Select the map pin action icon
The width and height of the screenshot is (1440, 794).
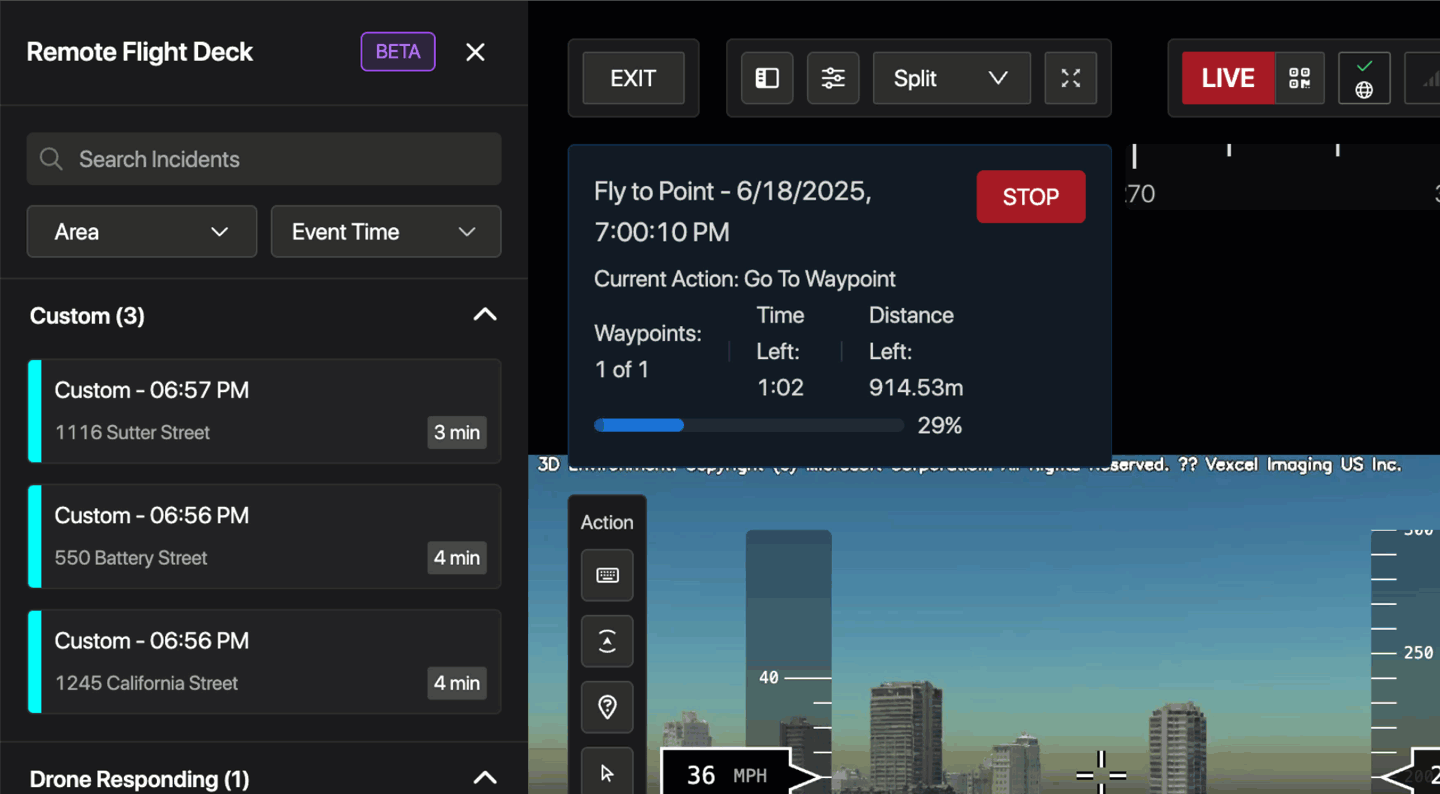tap(607, 707)
